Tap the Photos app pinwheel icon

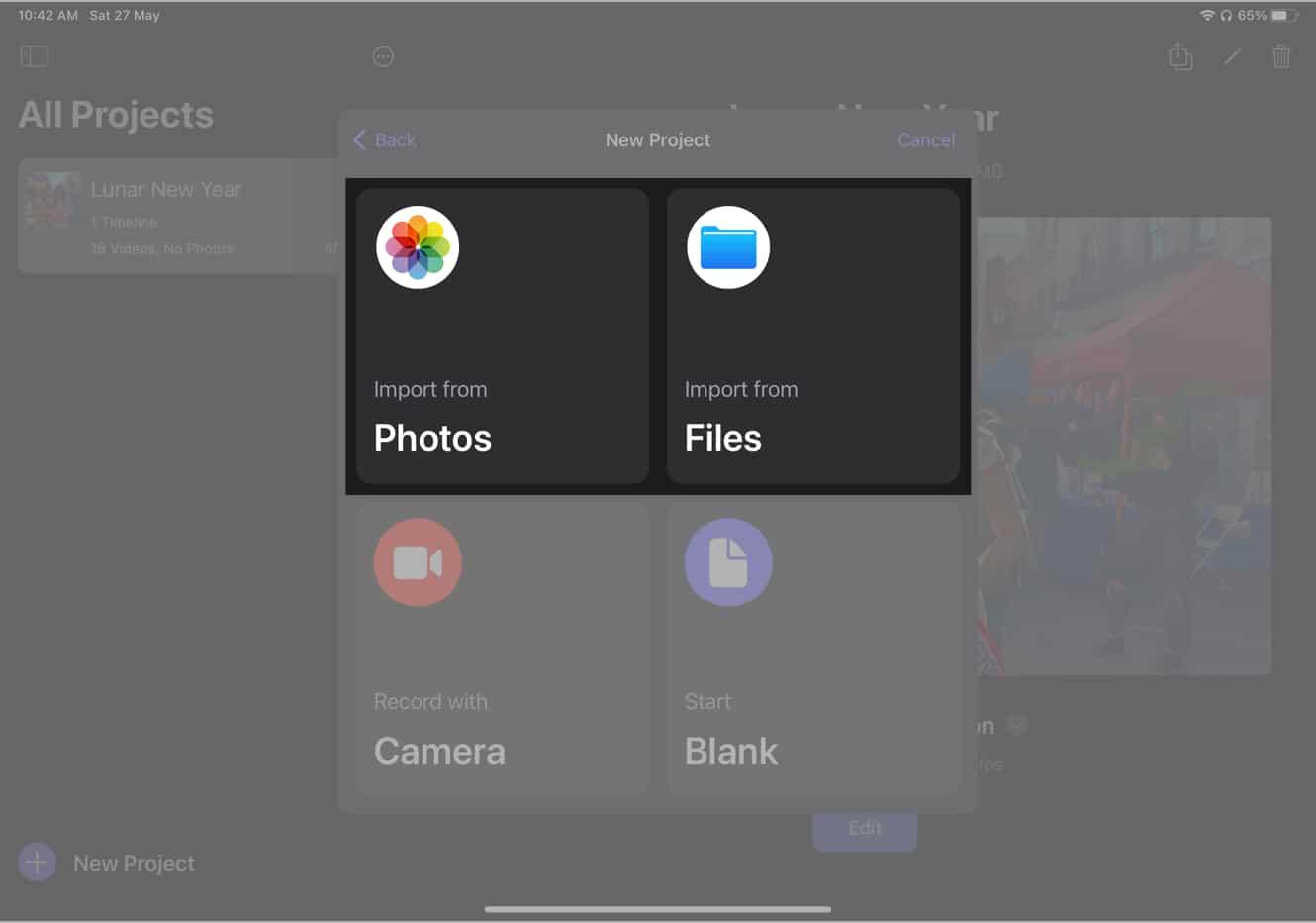418,247
